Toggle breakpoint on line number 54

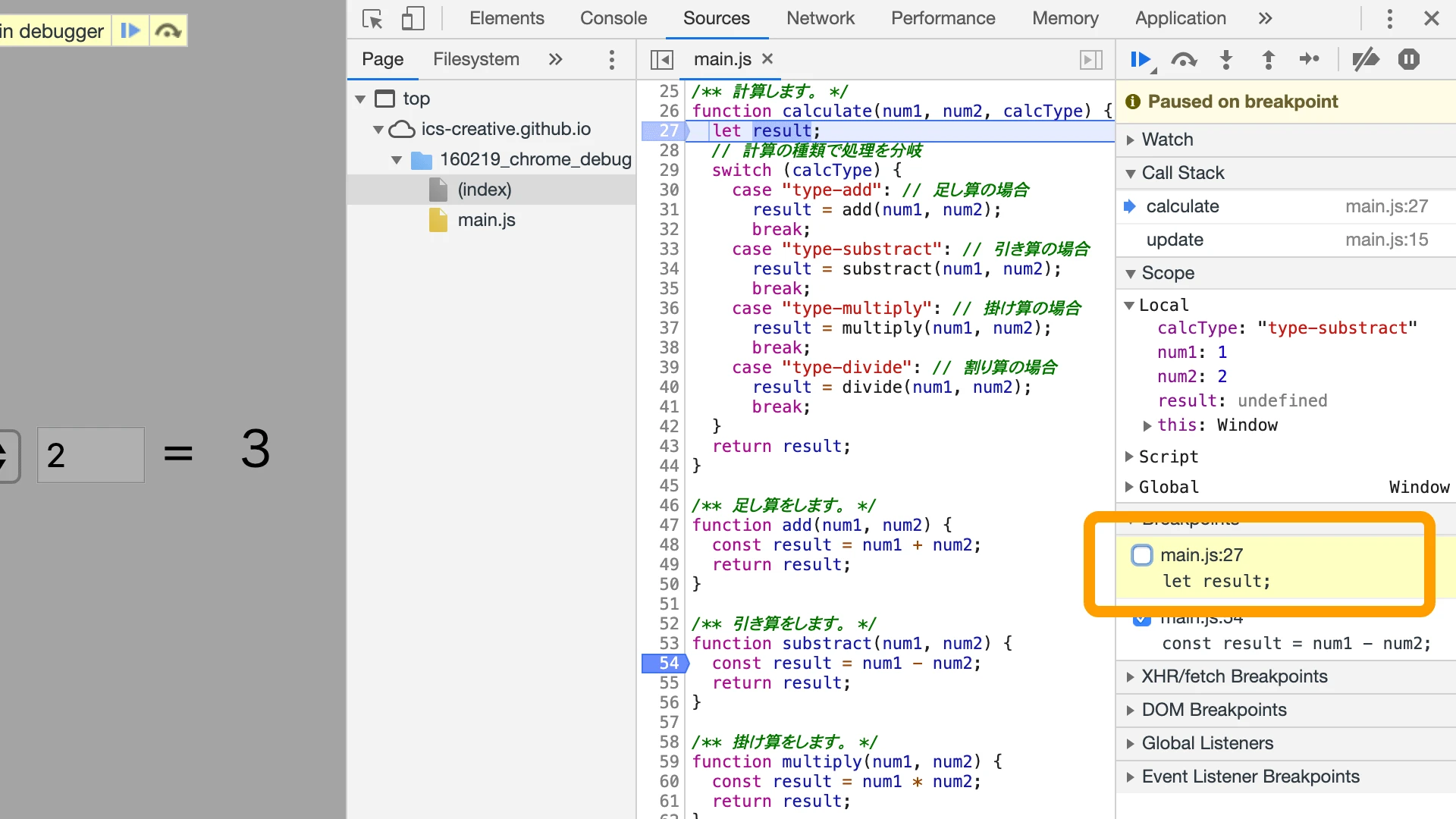coord(665,664)
